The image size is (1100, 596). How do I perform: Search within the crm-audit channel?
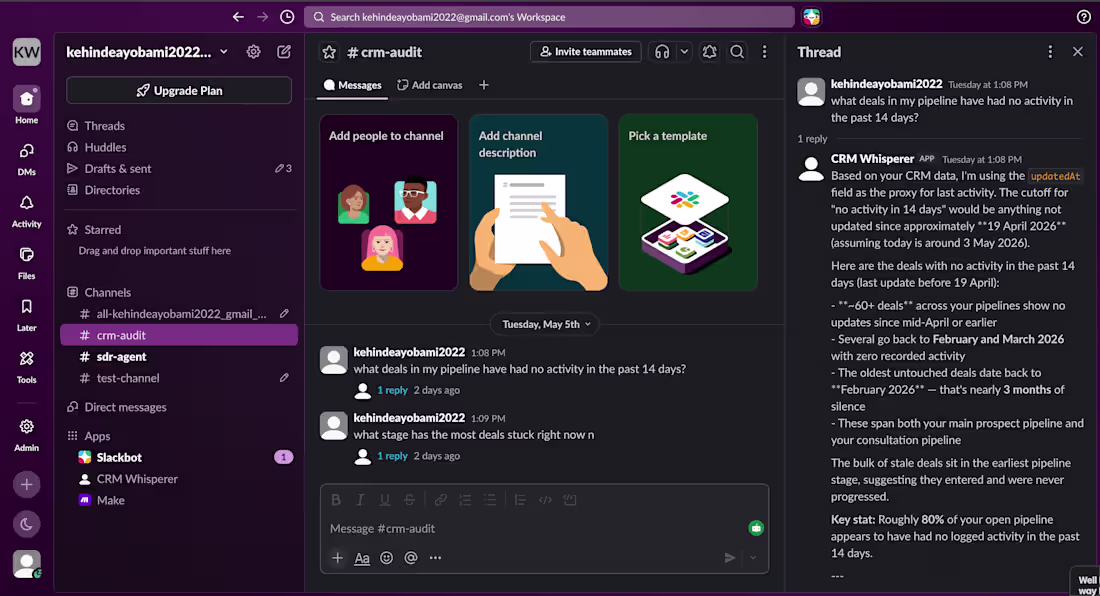(x=737, y=52)
